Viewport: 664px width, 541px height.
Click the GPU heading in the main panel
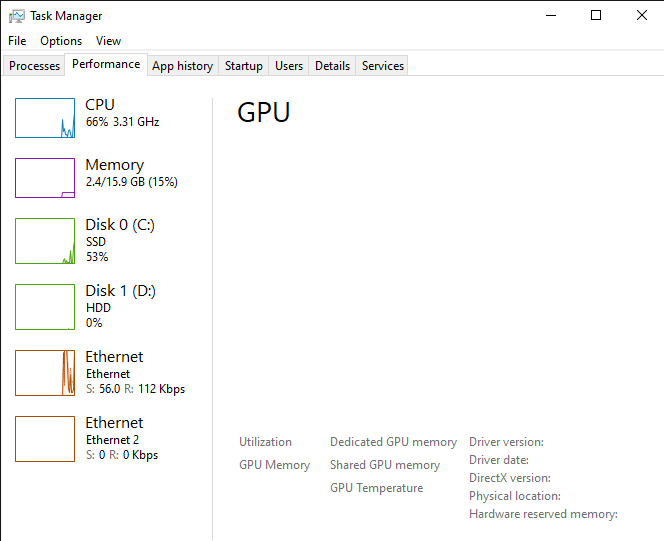pos(263,113)
